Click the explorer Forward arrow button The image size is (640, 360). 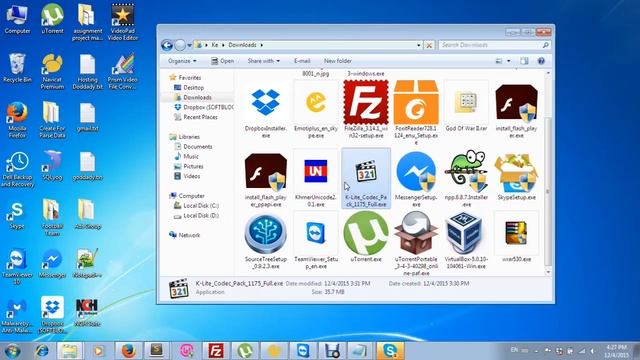tap(180, 45)
